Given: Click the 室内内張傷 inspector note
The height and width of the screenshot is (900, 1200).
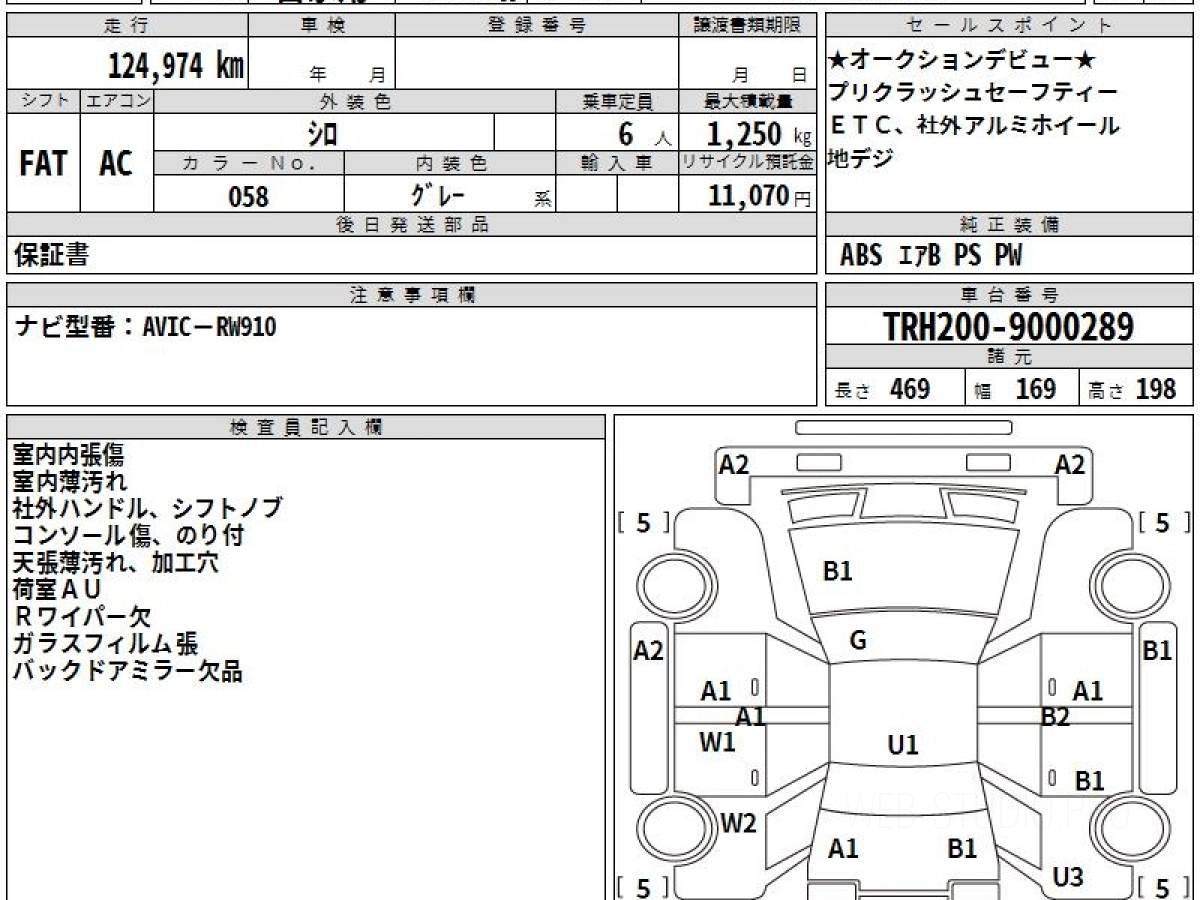Looking at the screenshot, I should (x=68, y=455).
